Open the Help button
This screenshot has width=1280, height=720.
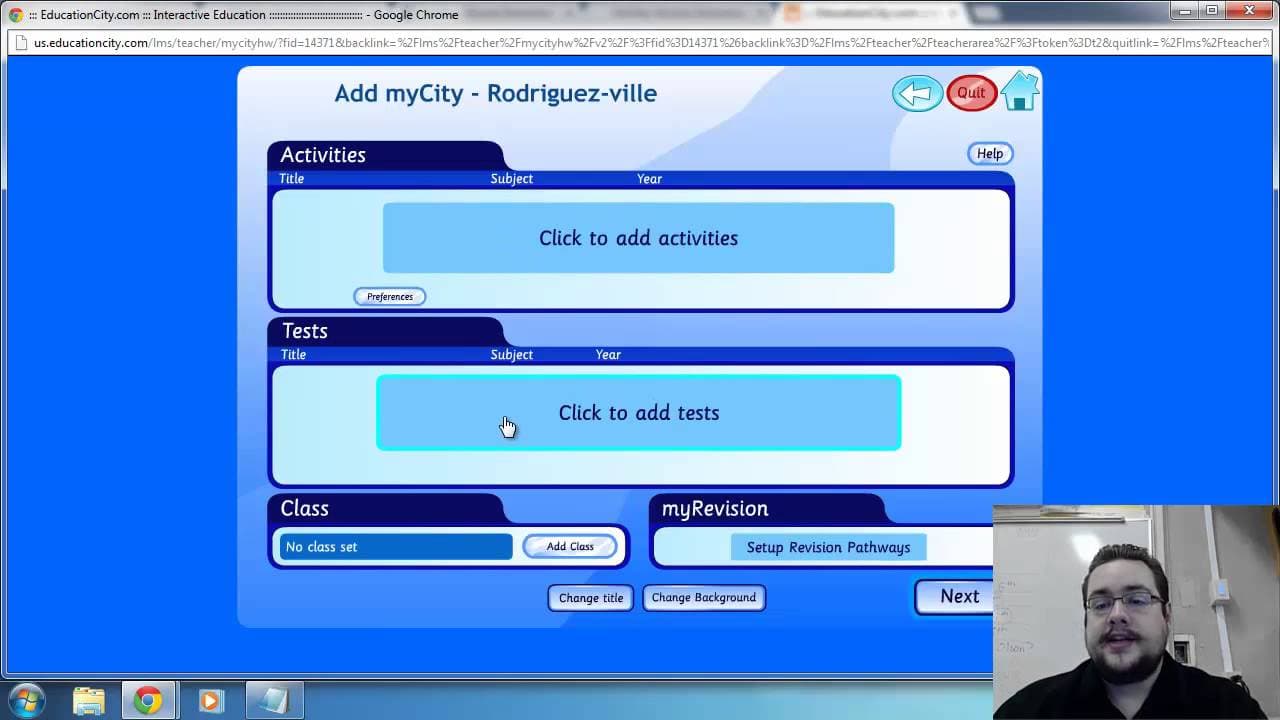tap(990, 153)
